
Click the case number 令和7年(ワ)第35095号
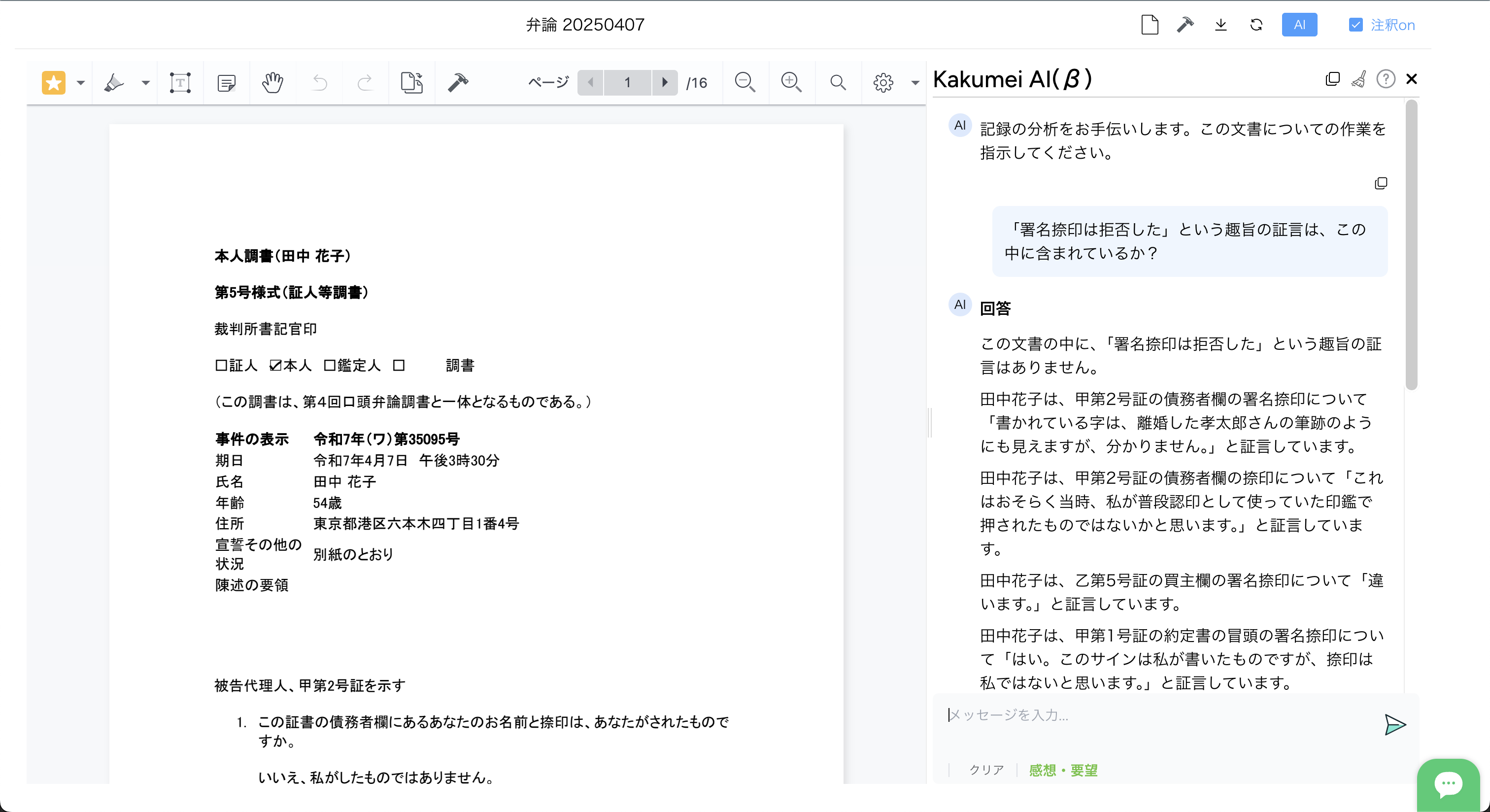386,439
